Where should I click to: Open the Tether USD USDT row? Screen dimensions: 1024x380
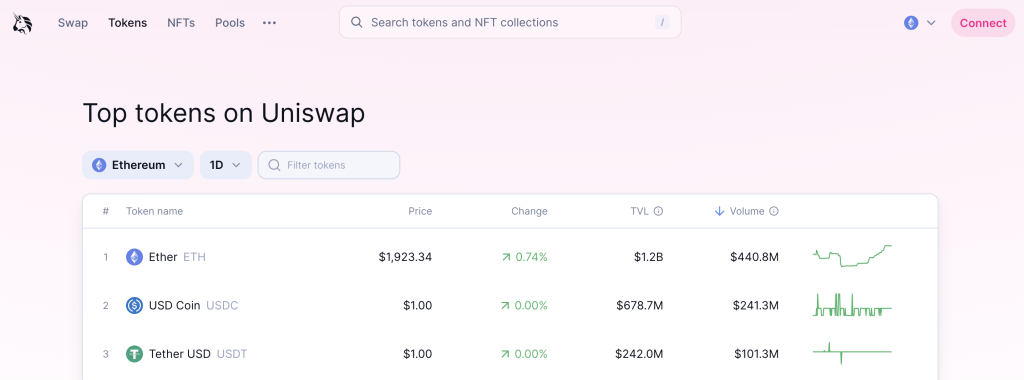click(x=510, y=354)
